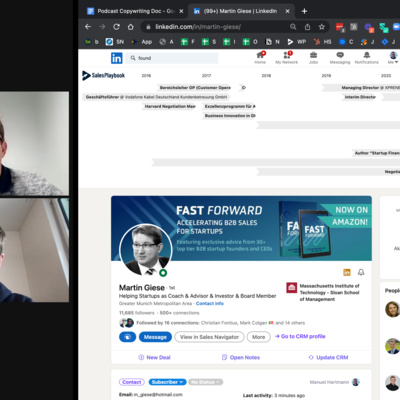
Task: Click the LinkedIn search field
Action: click(173, 58)
